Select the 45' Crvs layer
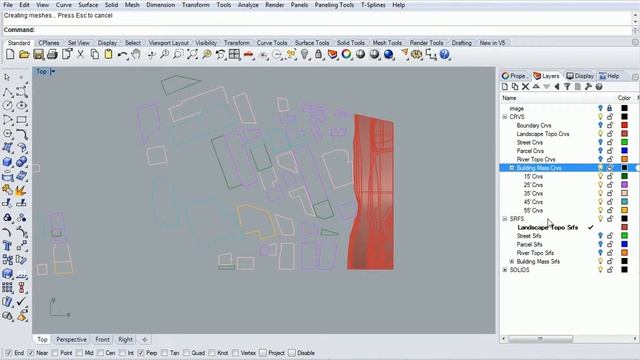640x360 pixels. coord(533,202)
